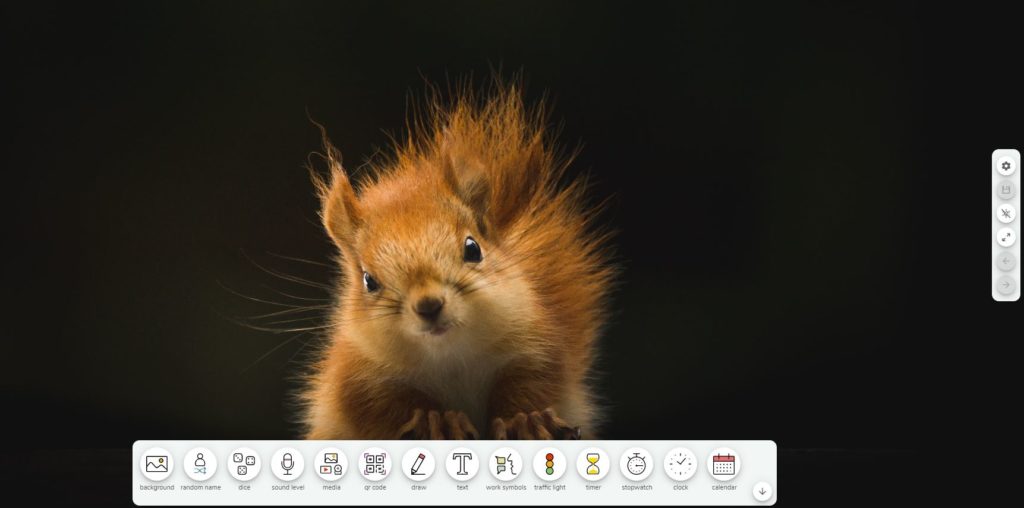This screenshot has width=1024, height=508.
Task: Start the hourglass timer widget
Action: 593,464
